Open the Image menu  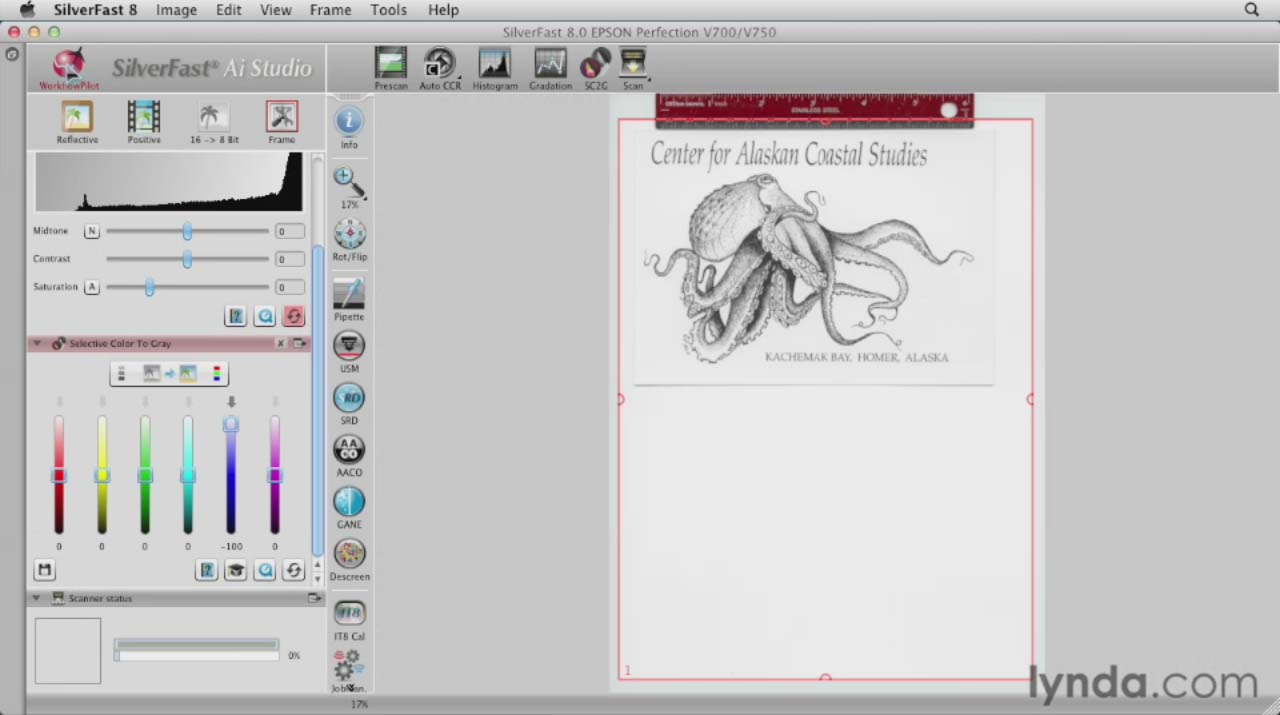(176, 10)
